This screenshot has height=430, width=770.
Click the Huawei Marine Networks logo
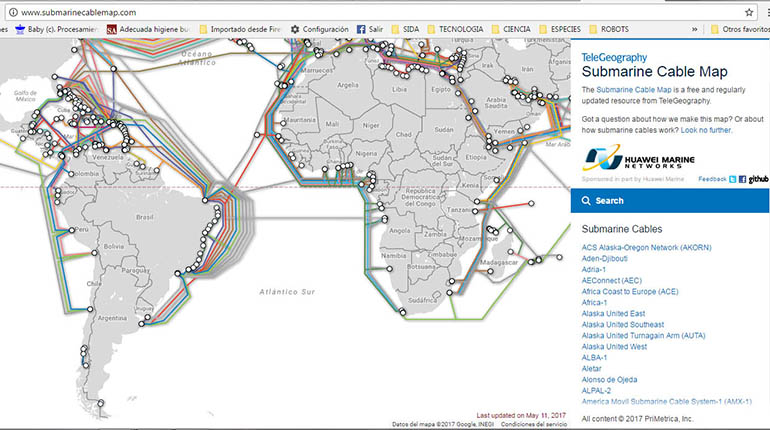pyautogui.click(x=638, y=158)
